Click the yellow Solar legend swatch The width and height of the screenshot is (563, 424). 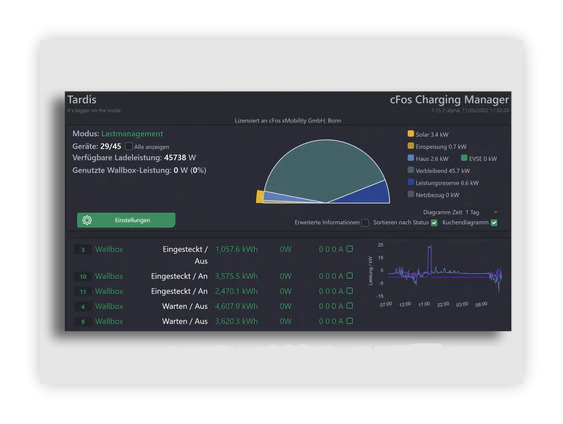[411, 134]
